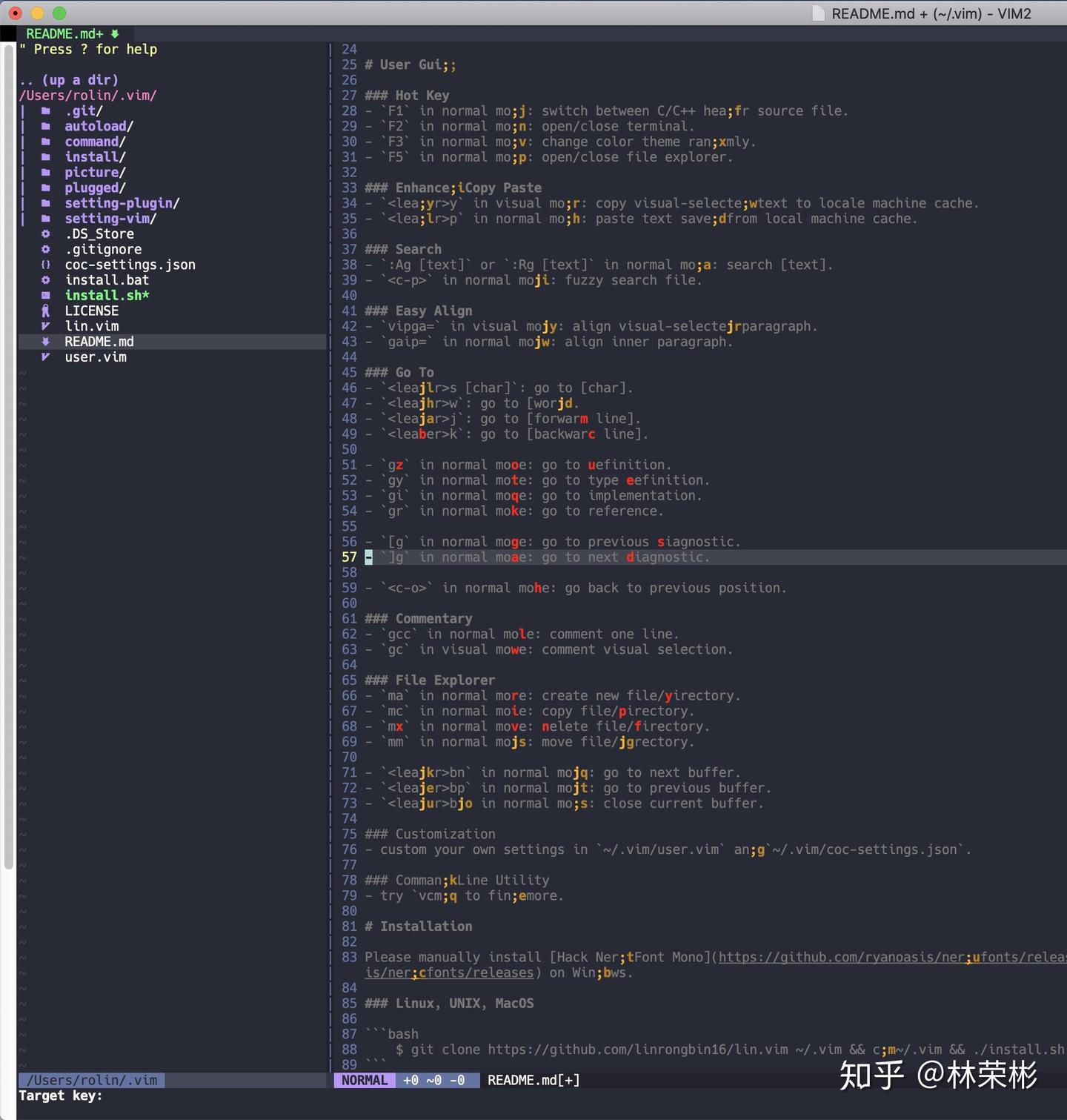Expand the plugged/ directory

94,188
